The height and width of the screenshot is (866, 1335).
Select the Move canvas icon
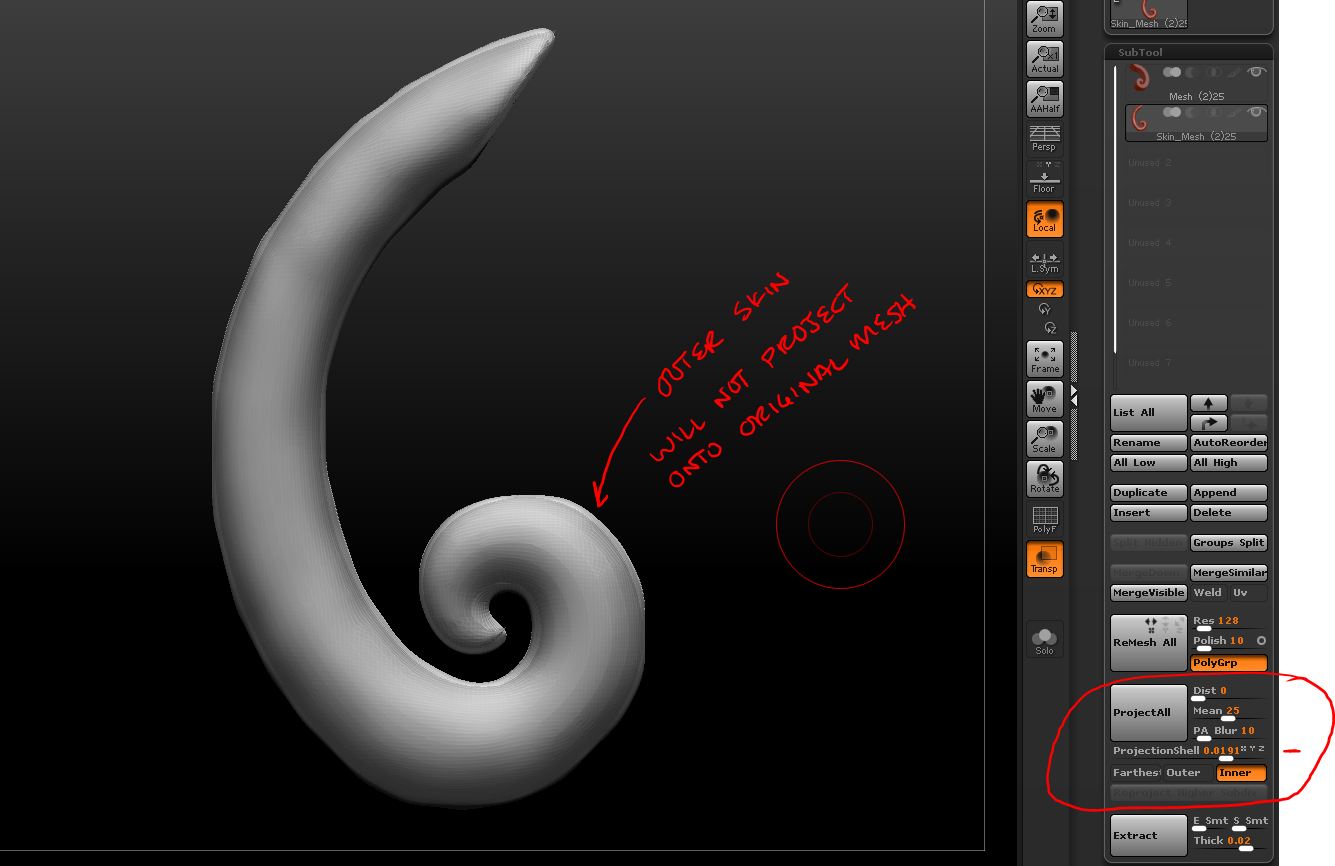1044,399
